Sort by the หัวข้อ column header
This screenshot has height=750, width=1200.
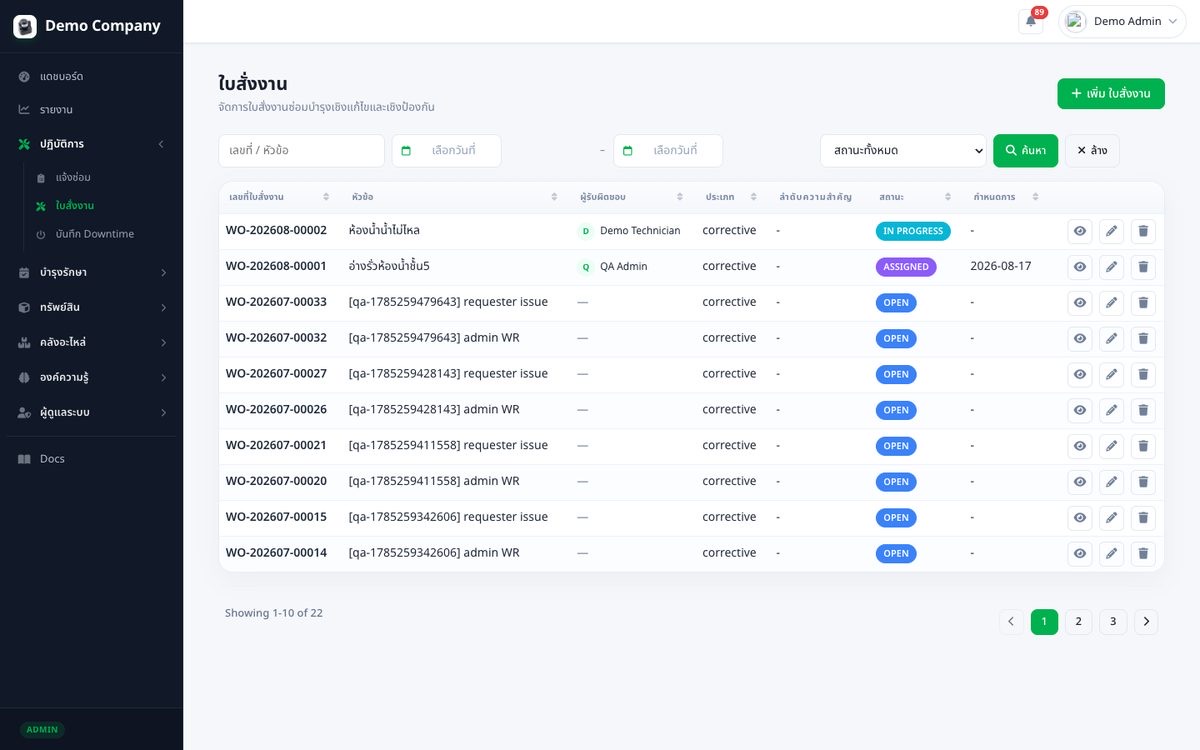[455, 197]
